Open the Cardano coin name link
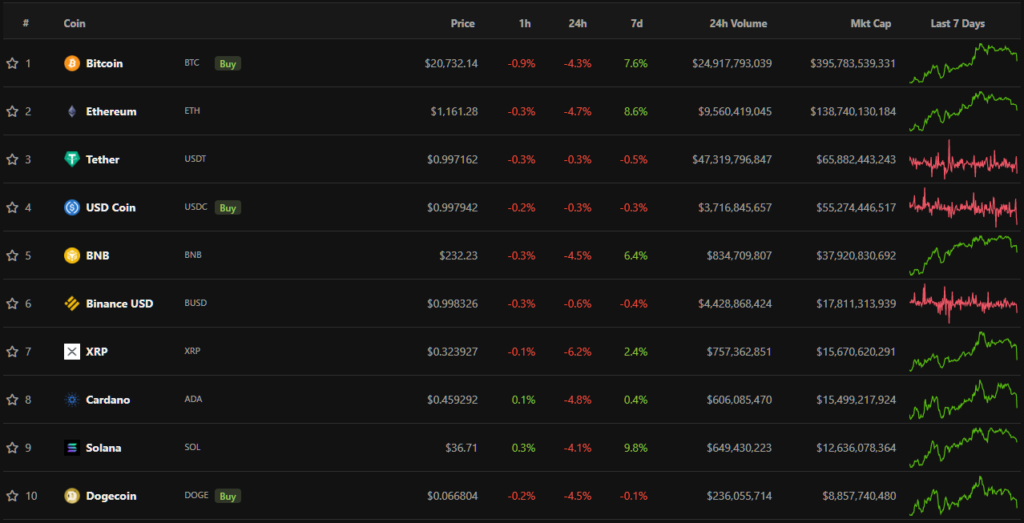Screen dimensions: 1024x523 [x=108, y=400]
